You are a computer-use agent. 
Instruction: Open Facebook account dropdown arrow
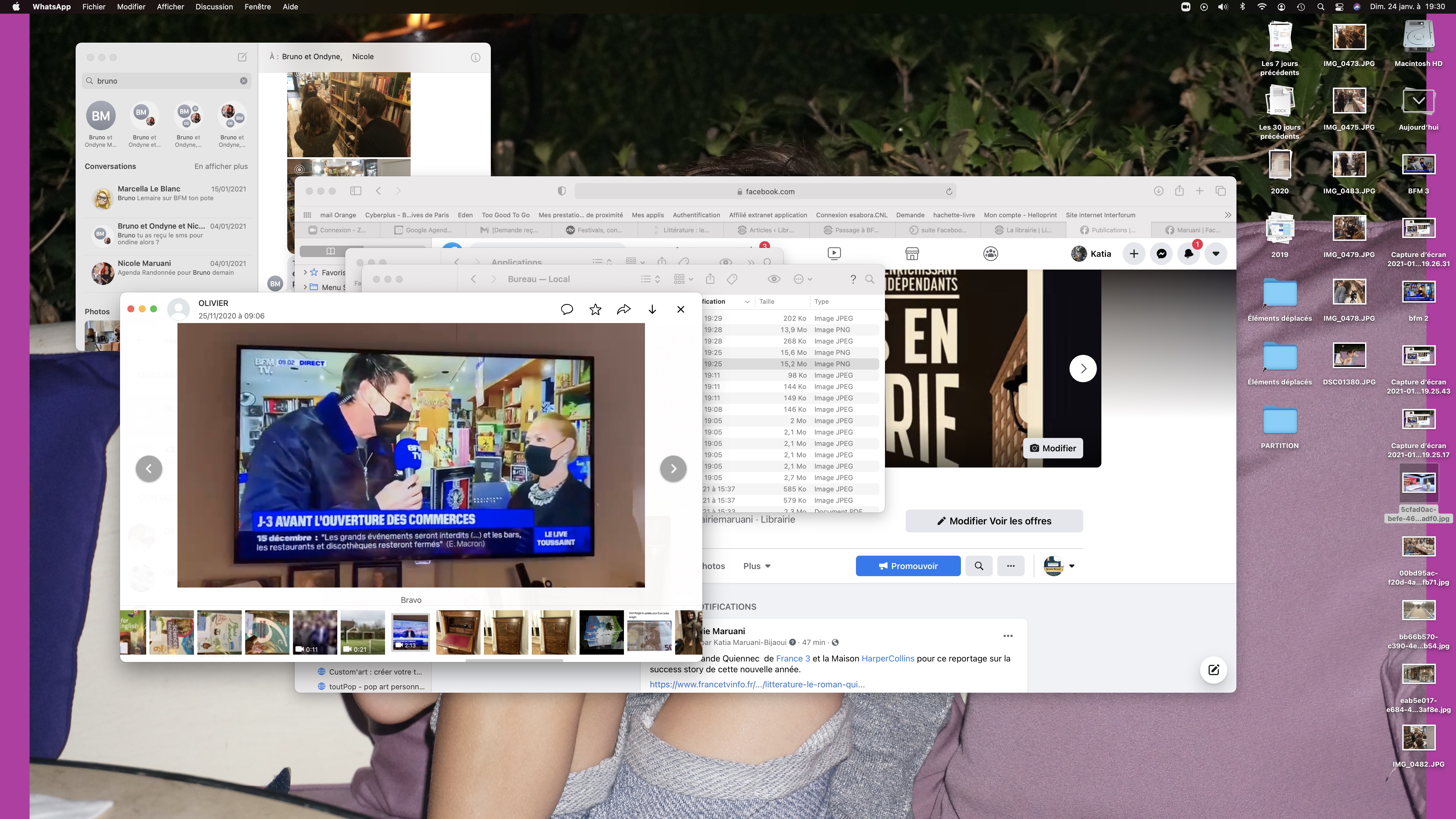click(x=1216, y=254)
